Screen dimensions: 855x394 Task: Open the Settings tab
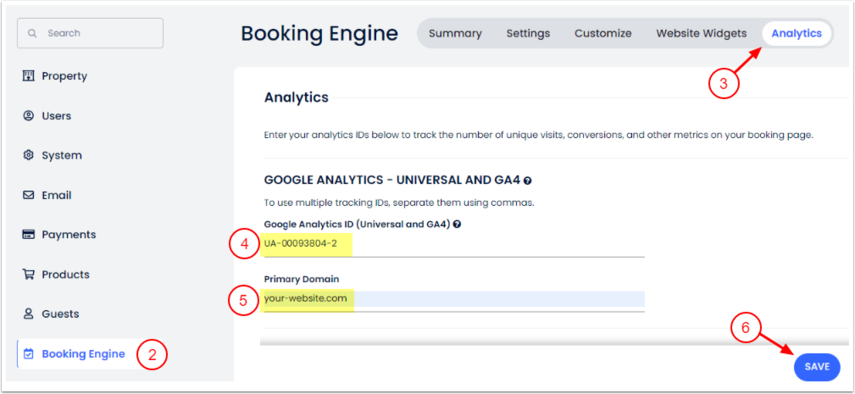coord(528,33)
